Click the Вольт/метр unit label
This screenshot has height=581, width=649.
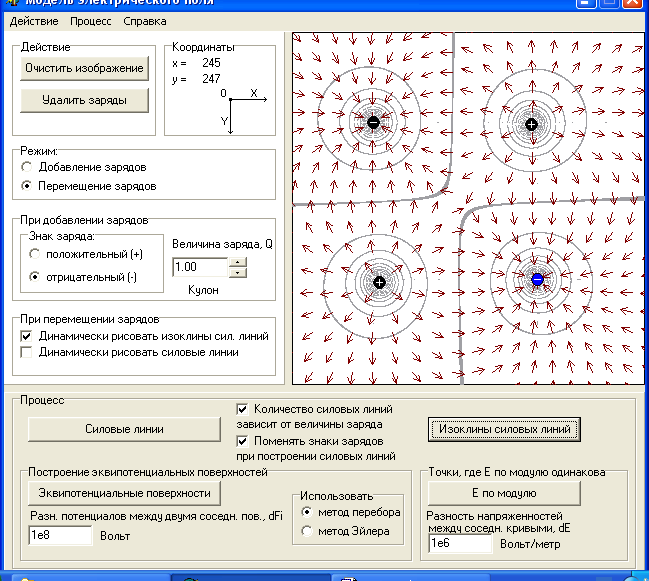(530, 544)
